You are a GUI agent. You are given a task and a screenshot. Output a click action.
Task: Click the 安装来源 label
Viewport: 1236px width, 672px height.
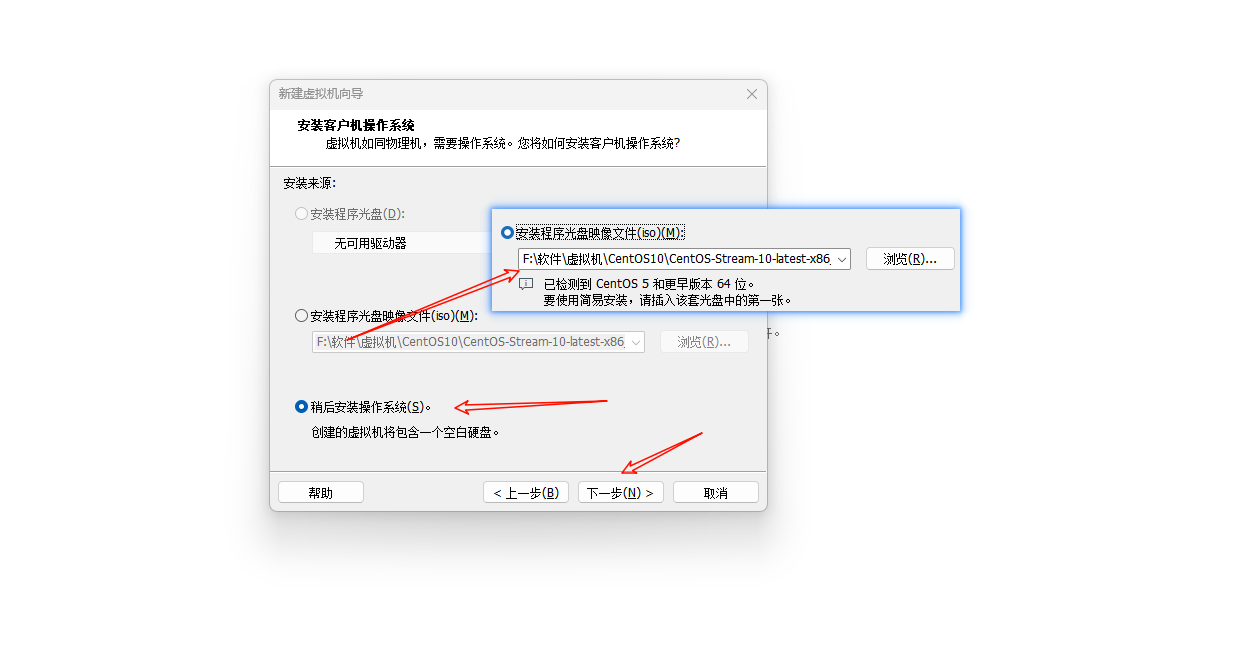tap(309, 184)
